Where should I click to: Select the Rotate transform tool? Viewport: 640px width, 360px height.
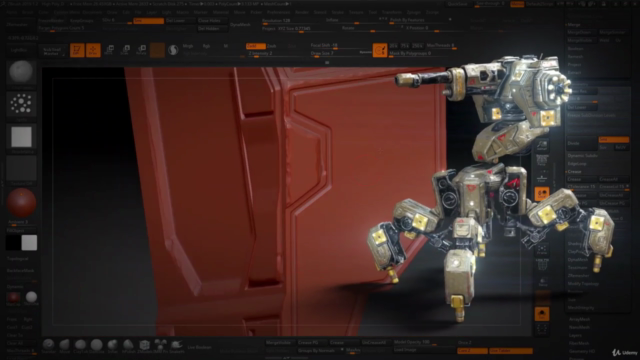141,50
